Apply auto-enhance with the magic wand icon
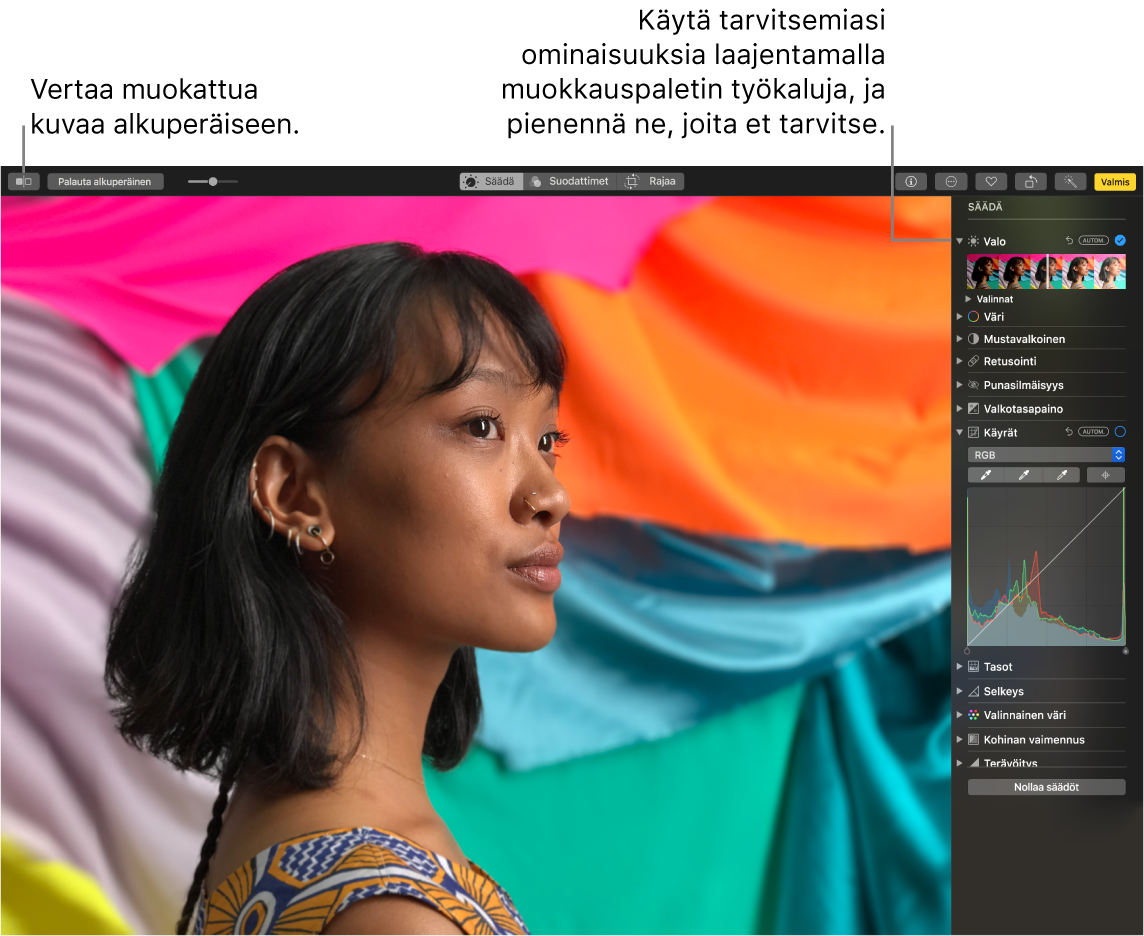 1070,182
